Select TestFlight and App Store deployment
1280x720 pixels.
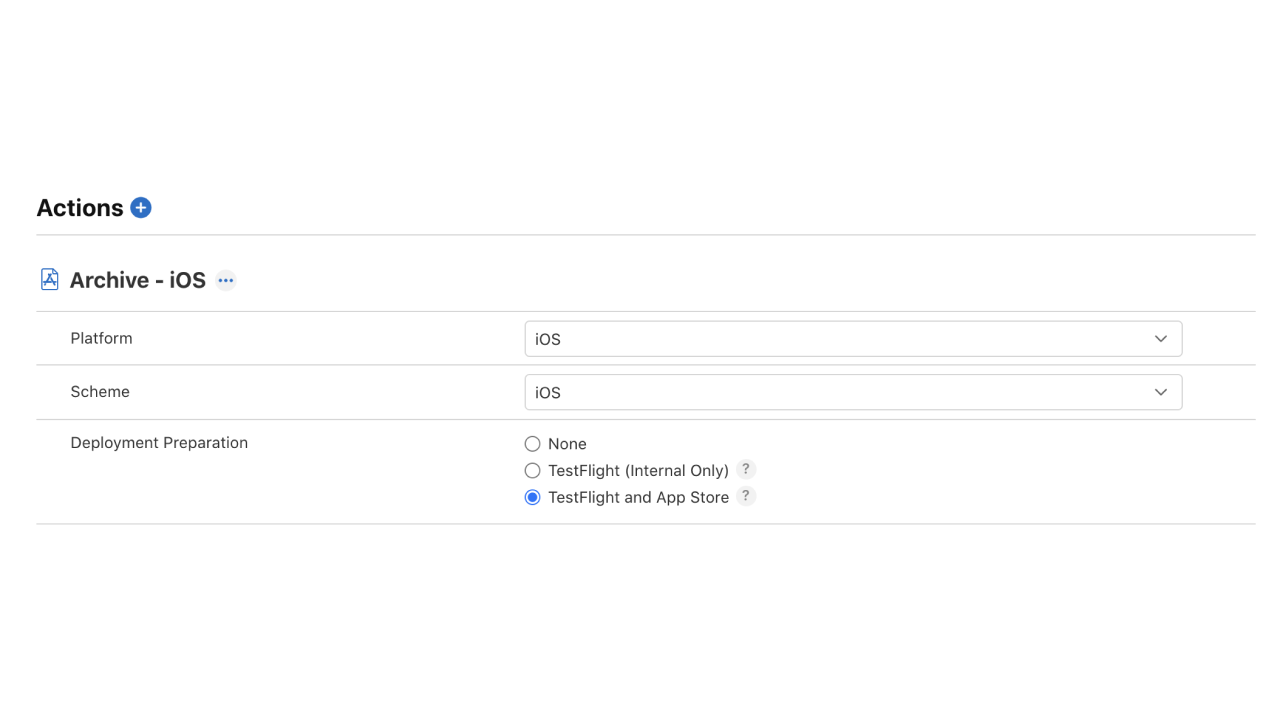(x=532, y=496)
